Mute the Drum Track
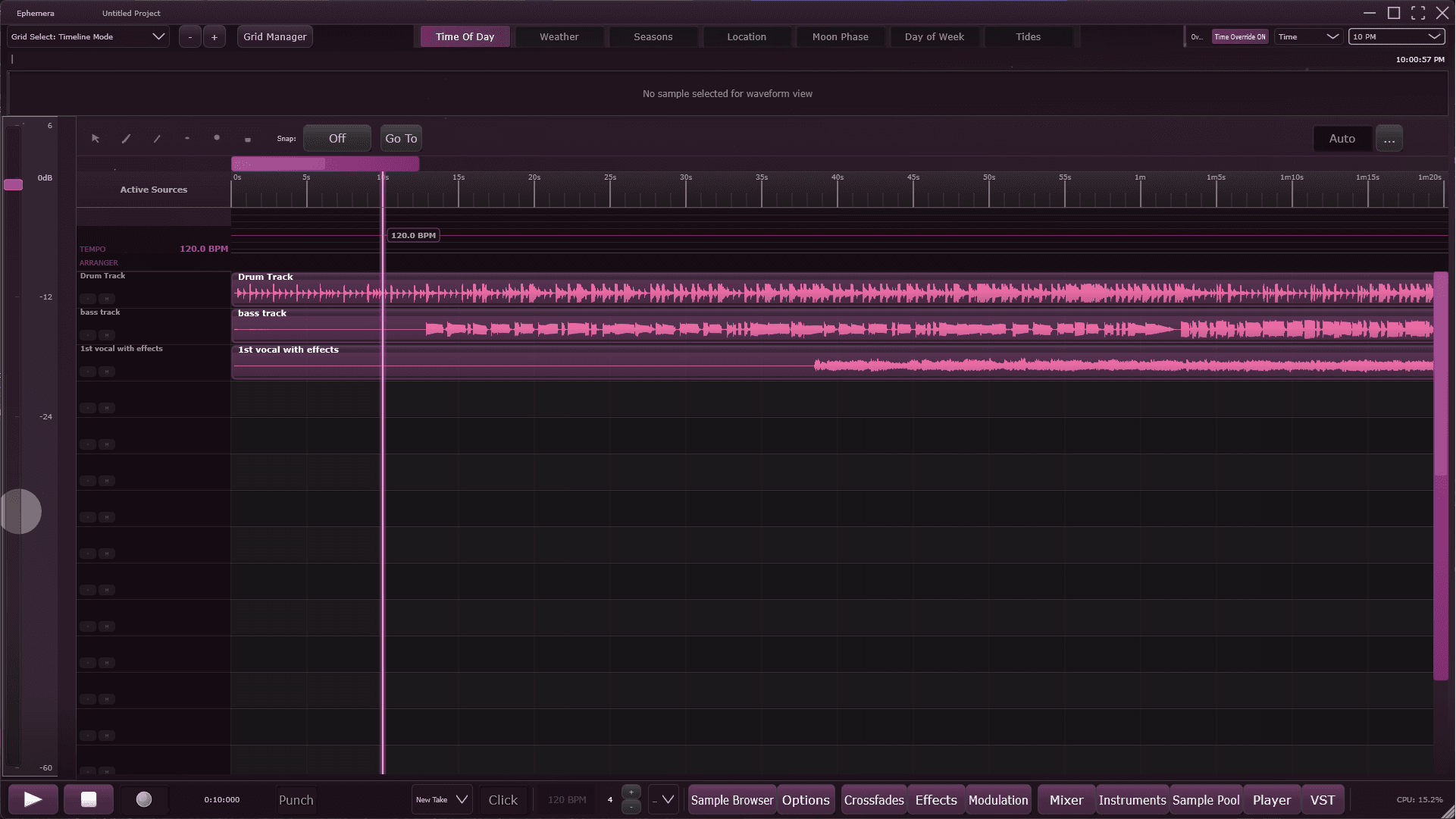Screen dimensions: 1456x819 [x=107, y=299]
